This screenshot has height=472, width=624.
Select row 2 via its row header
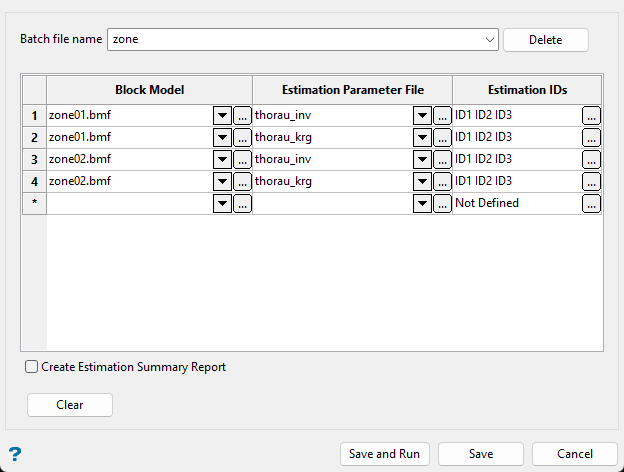click(34, 137)
